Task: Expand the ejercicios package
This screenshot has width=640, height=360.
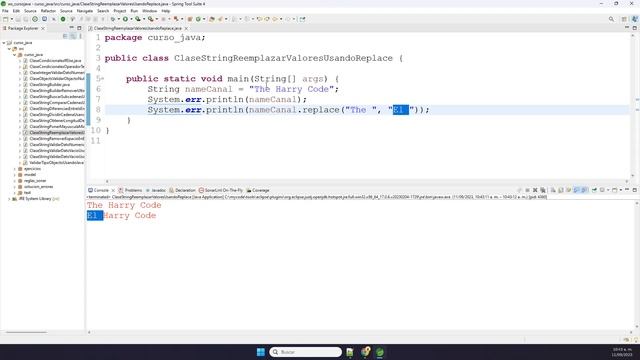Action: click(x=15, y=169)
